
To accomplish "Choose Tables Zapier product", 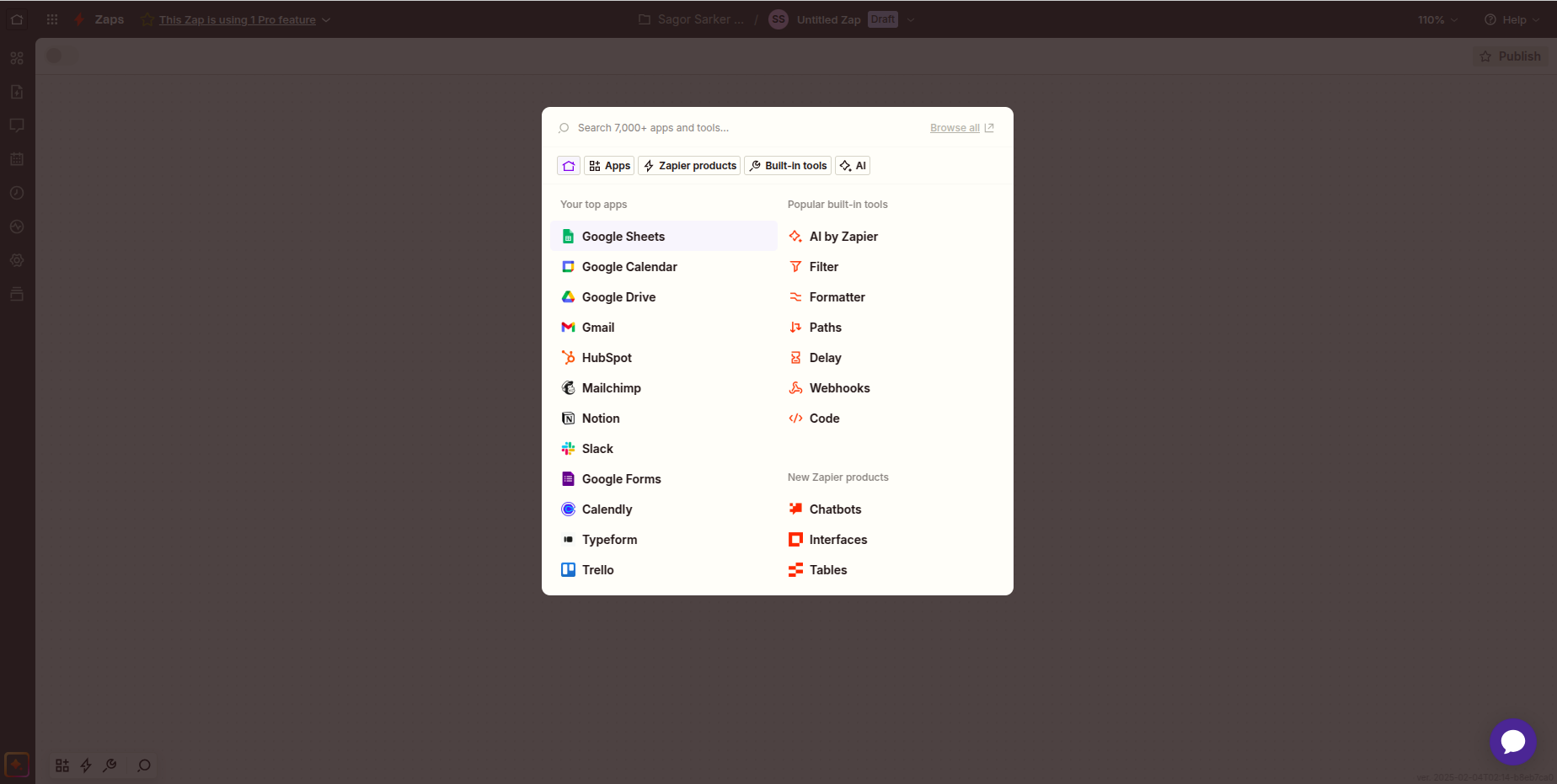I will [891, 570].
